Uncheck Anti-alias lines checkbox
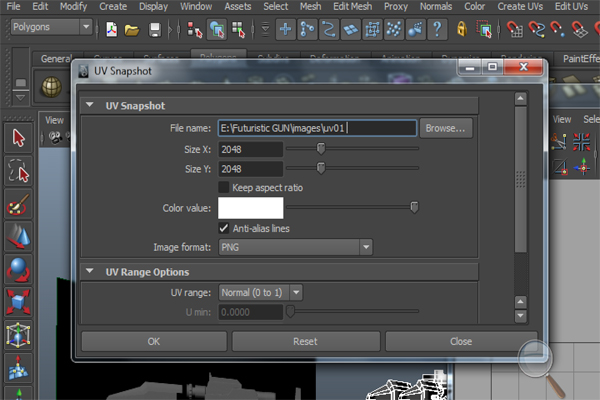 click(x=223, y=229)
